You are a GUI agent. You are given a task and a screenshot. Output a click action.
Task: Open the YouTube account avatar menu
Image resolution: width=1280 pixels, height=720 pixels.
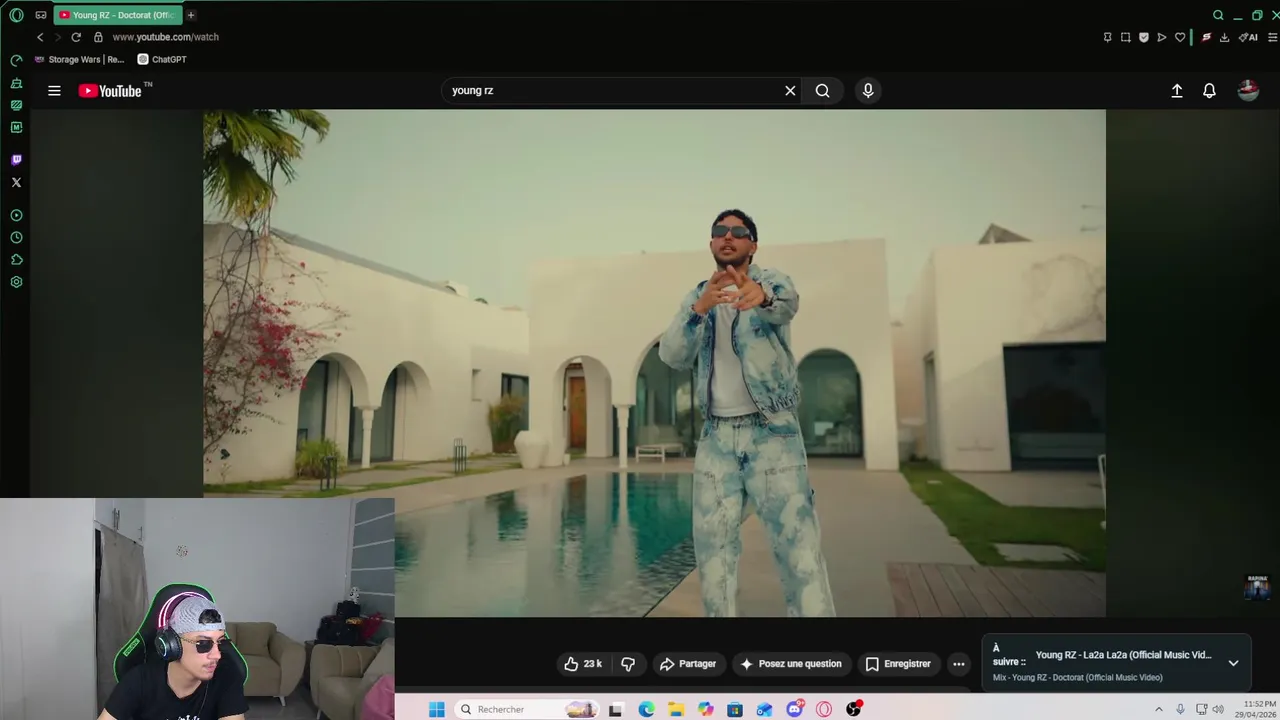[1248, 91]
